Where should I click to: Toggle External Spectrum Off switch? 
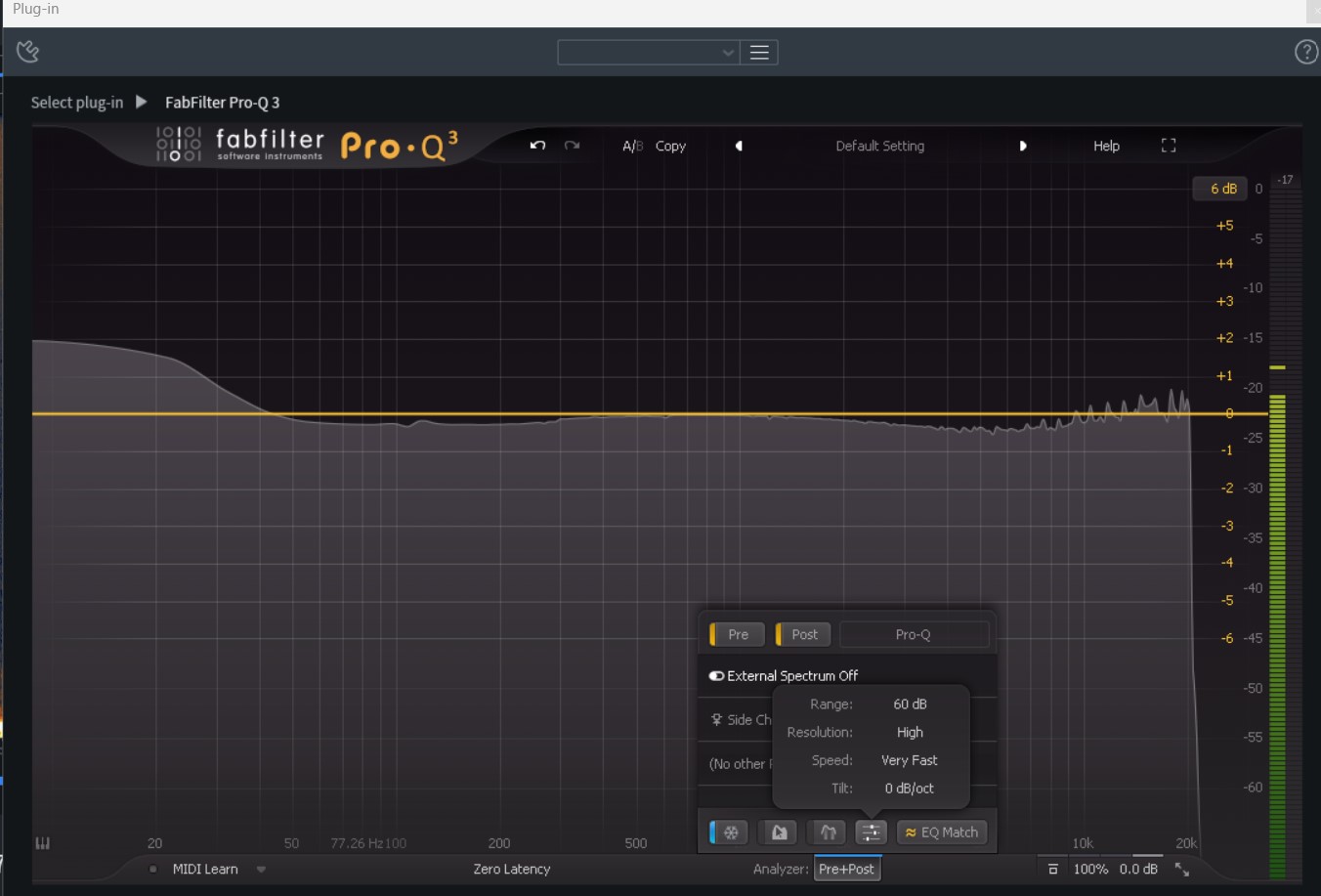click(716, 676)
